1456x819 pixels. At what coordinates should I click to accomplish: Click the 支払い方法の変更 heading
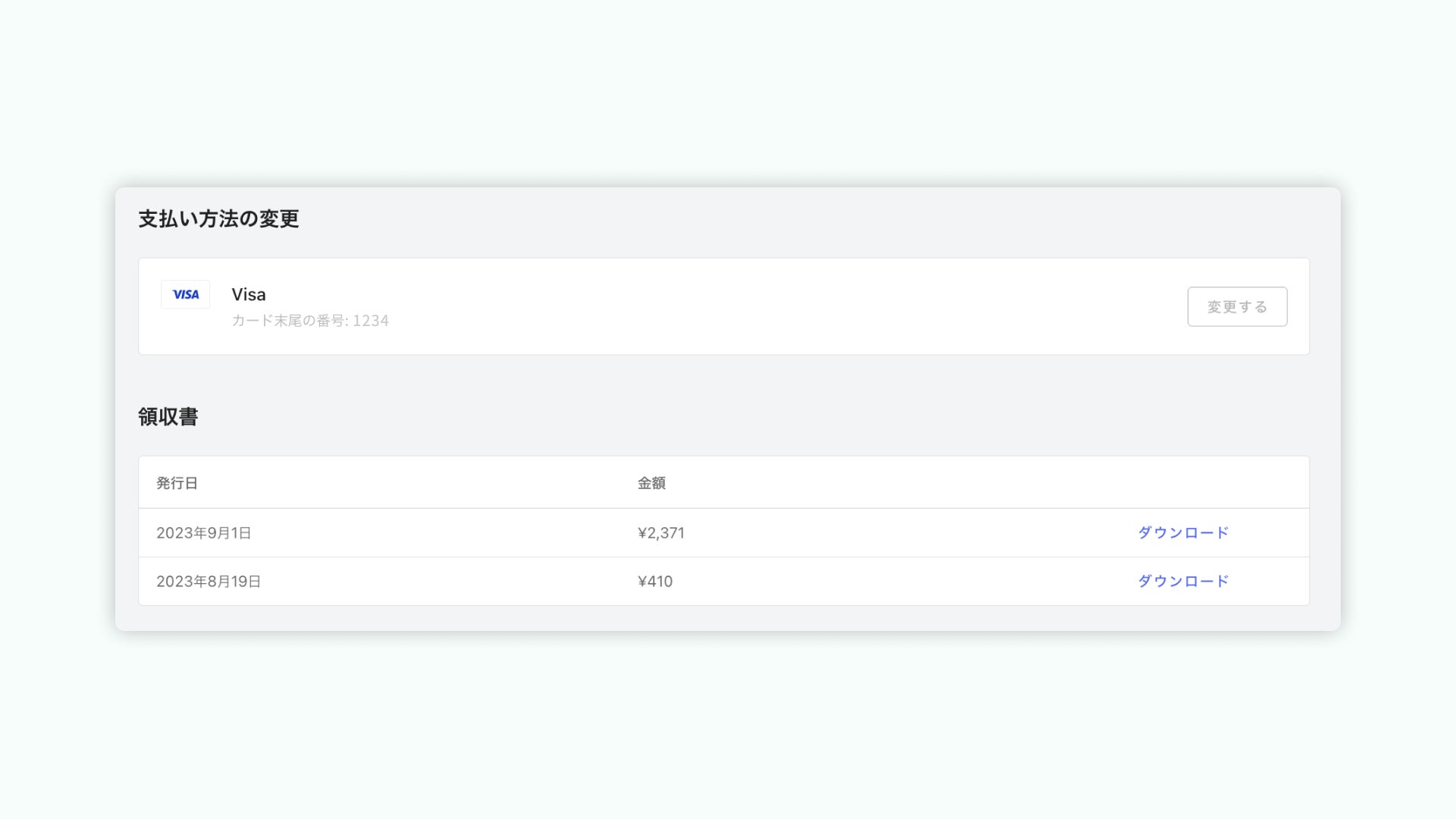tap(218, 219)
